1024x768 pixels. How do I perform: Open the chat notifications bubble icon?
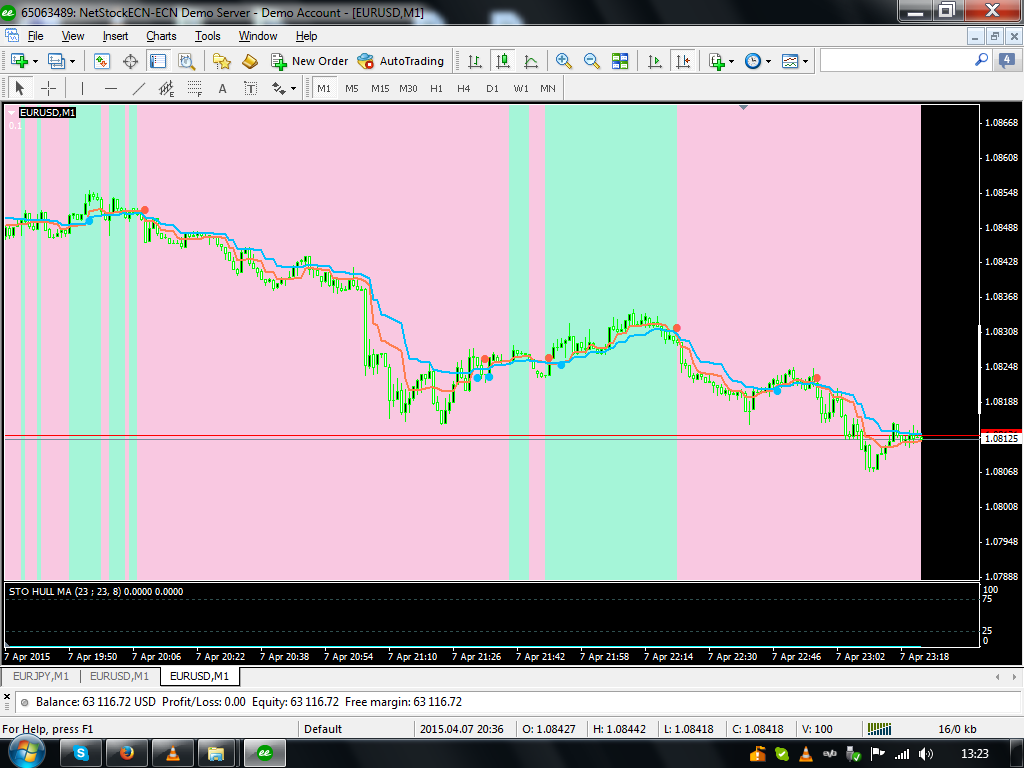(x=1006, y=61)
